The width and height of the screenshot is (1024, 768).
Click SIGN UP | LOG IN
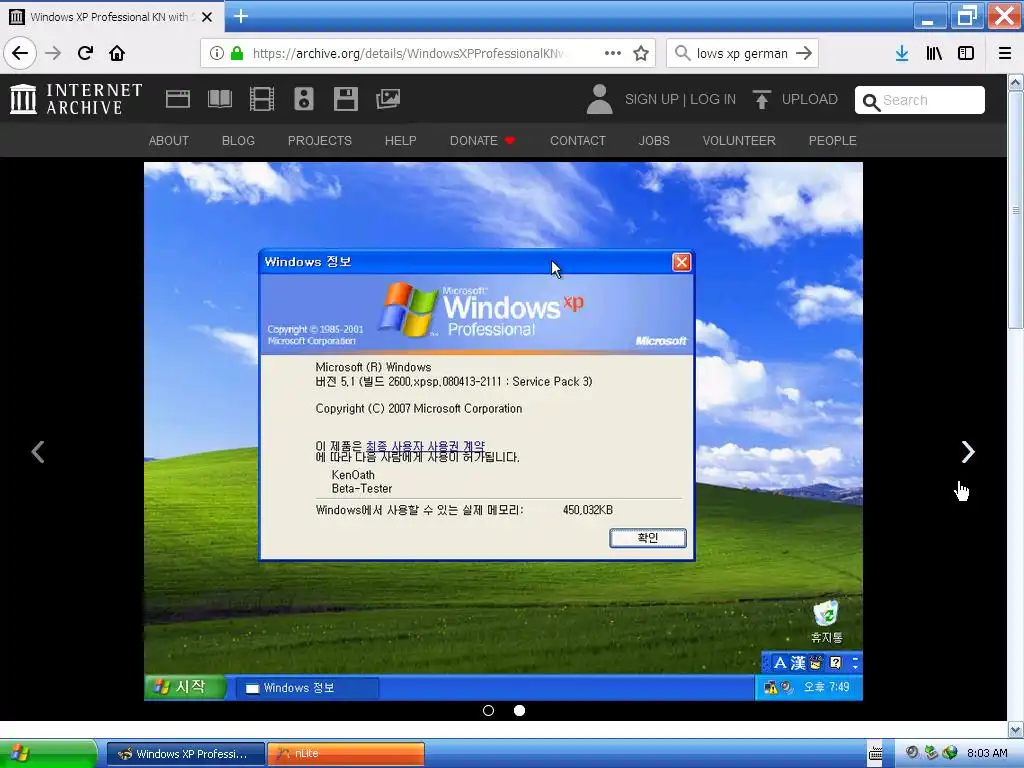point(680,99)
